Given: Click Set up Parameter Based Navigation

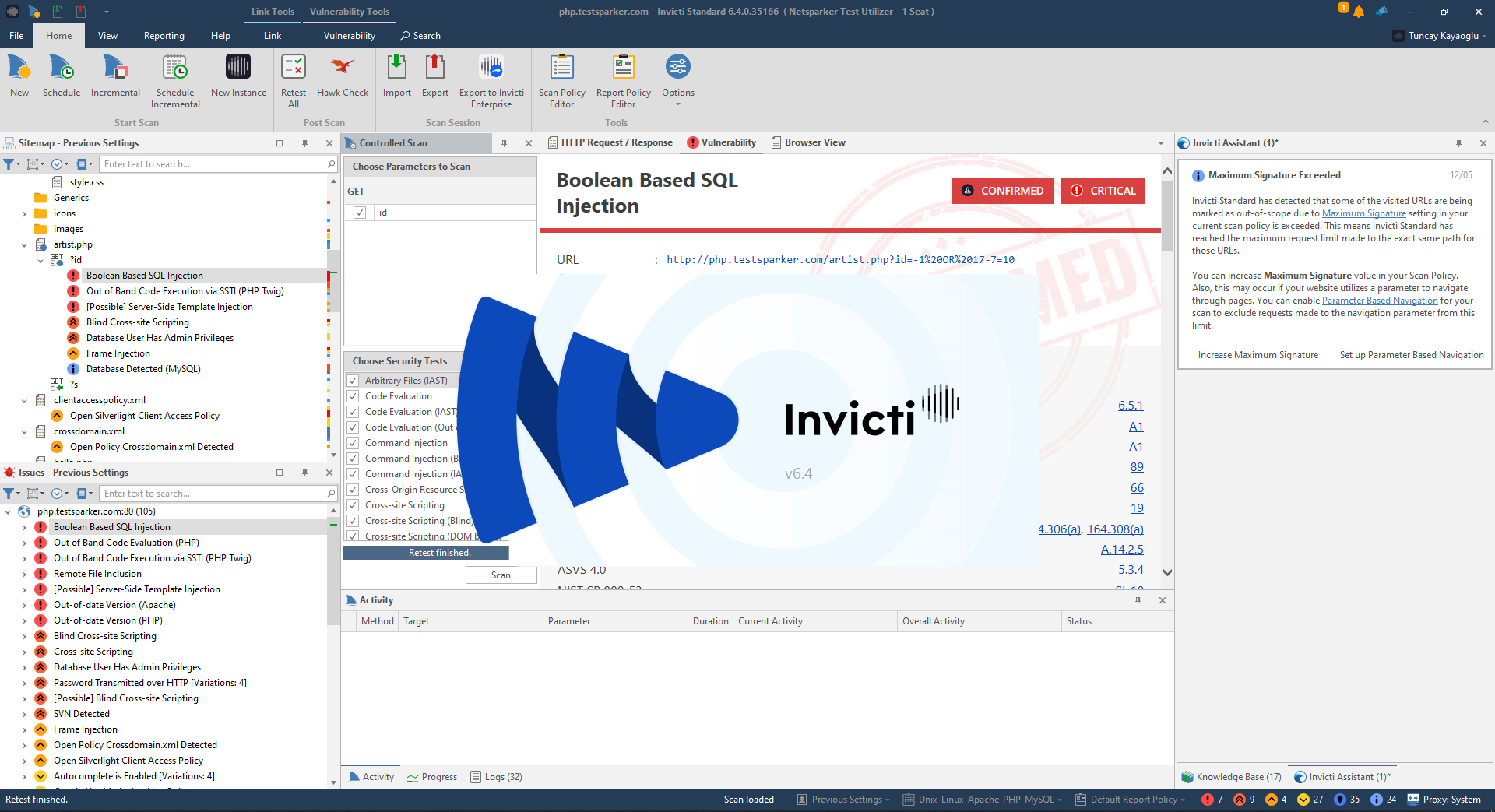Looking at the screenshot, I should 1412,355.
